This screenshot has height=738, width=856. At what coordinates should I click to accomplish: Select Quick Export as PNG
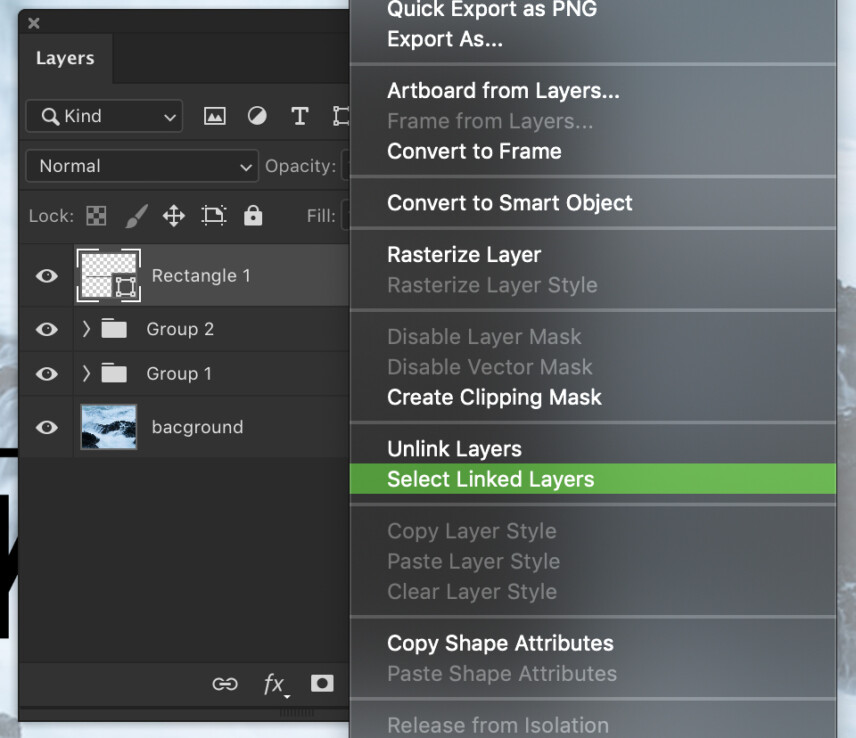click(x=491, y=10)
